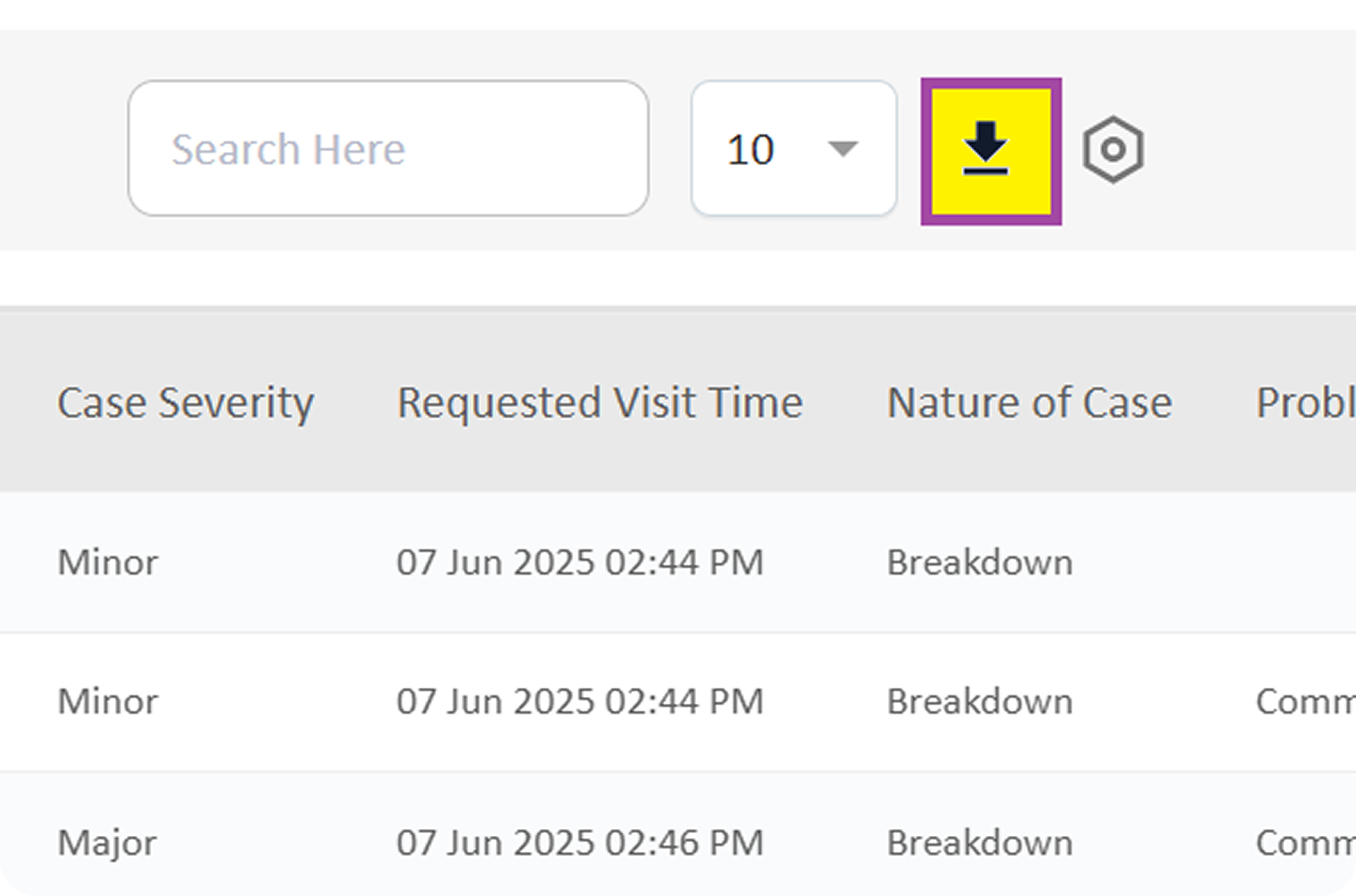Select the Minor severity cell in first row
This screenshot has width=1356, height=896.
108,562
